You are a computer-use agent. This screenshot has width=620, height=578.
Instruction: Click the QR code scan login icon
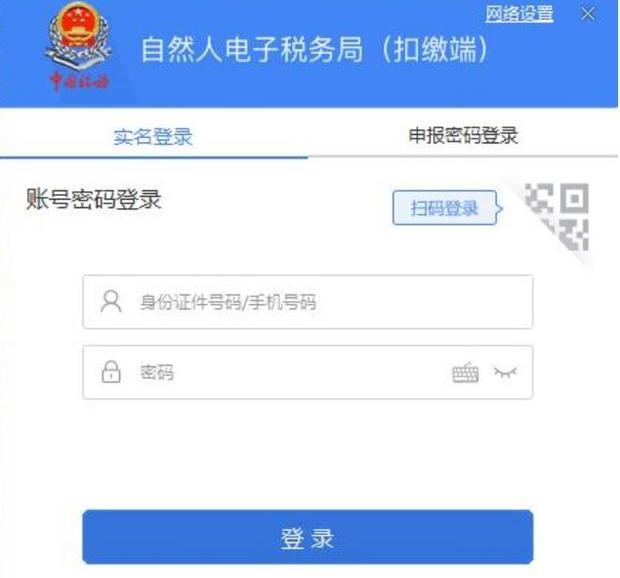558,217
